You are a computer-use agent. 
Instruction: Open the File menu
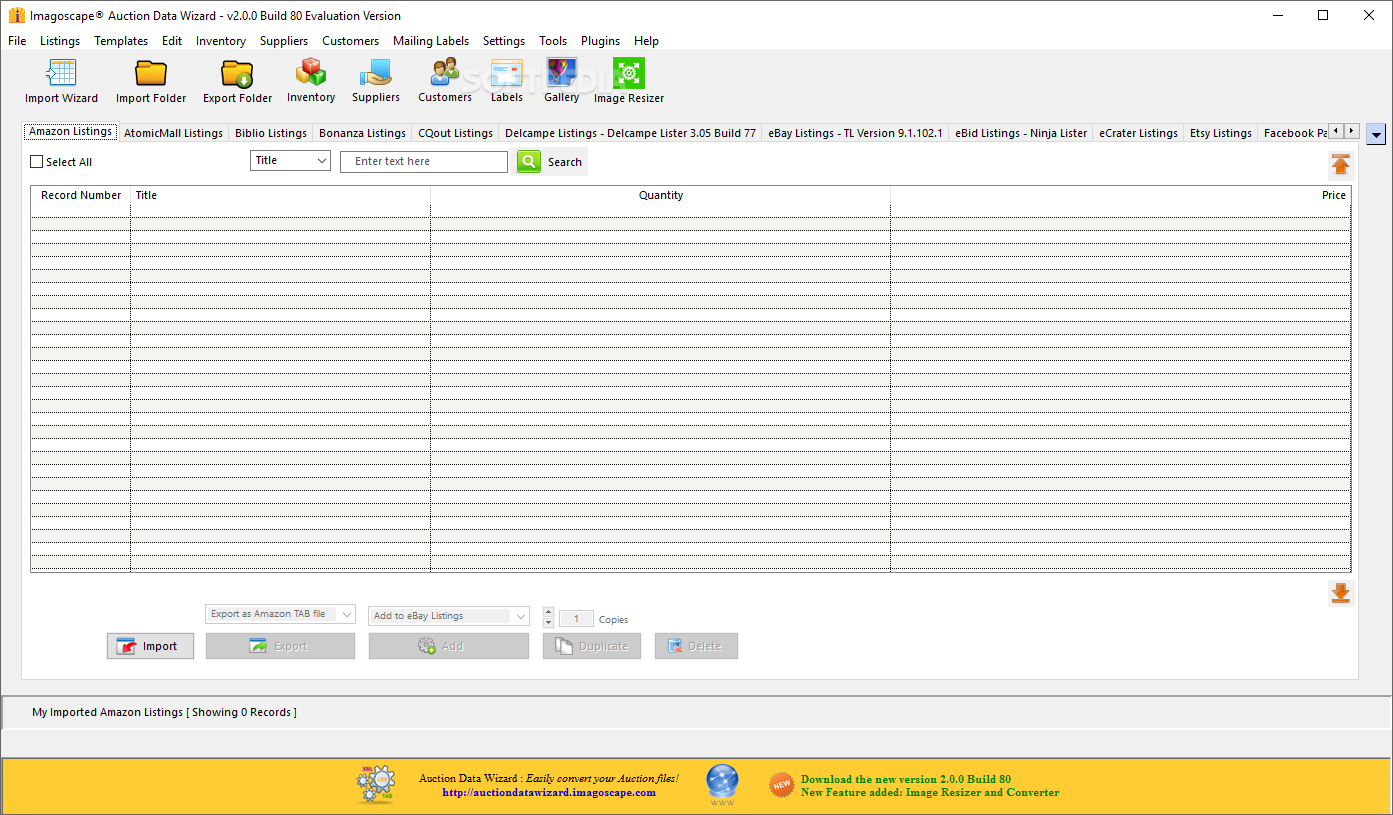point(17,41)
